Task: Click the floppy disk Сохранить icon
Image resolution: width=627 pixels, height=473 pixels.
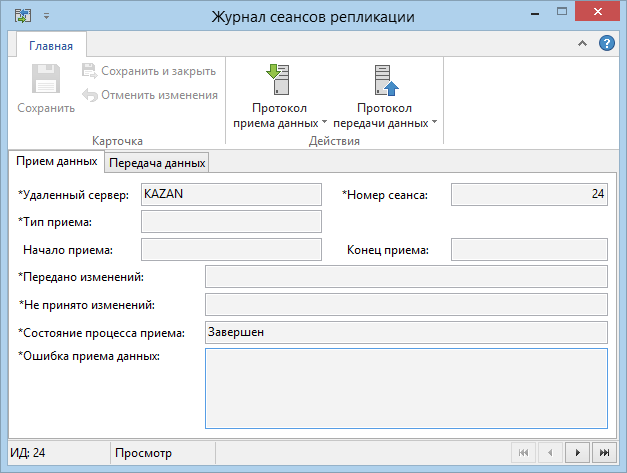Action: 46,79
